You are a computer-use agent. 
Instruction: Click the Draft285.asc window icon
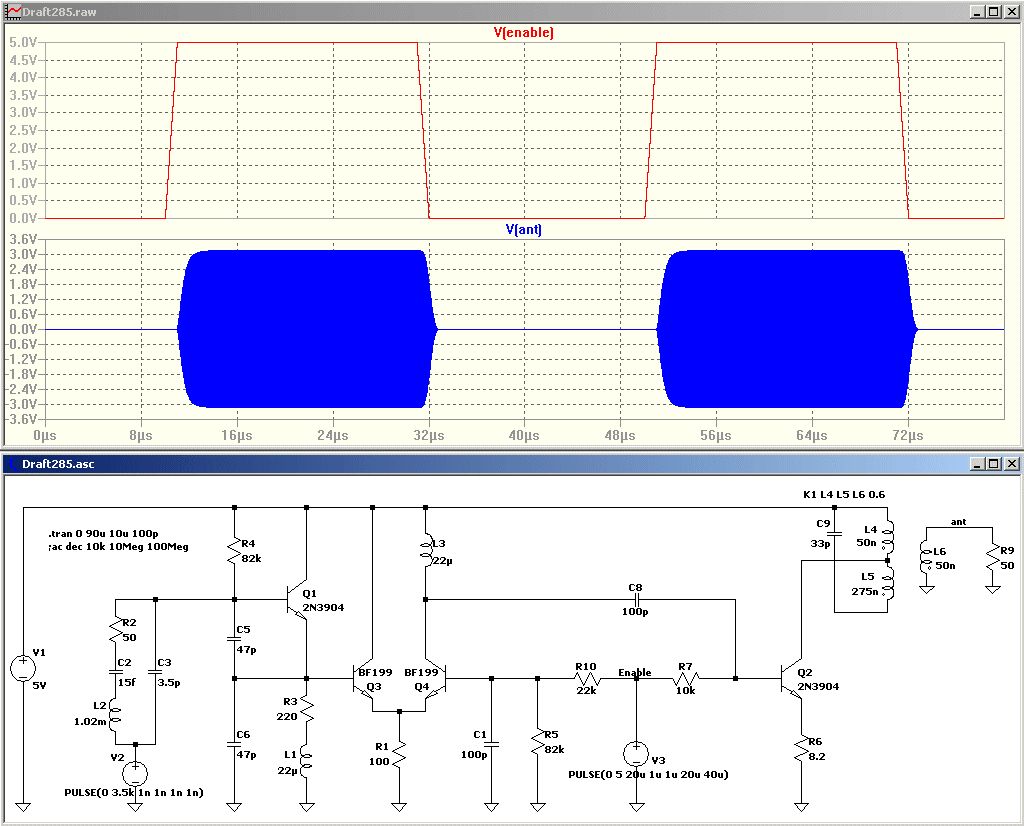coord(13,464)
